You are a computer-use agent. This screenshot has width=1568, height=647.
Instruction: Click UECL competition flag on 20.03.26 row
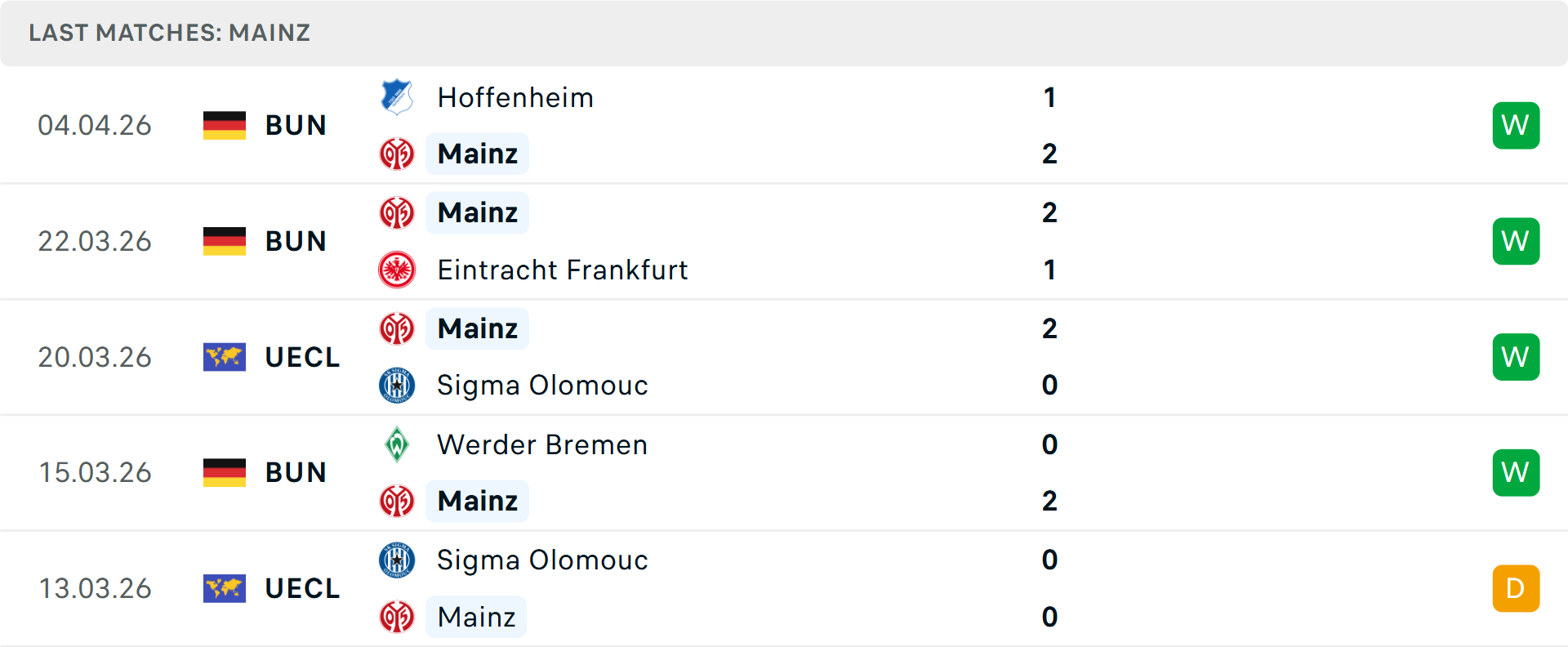pos(225,357)
